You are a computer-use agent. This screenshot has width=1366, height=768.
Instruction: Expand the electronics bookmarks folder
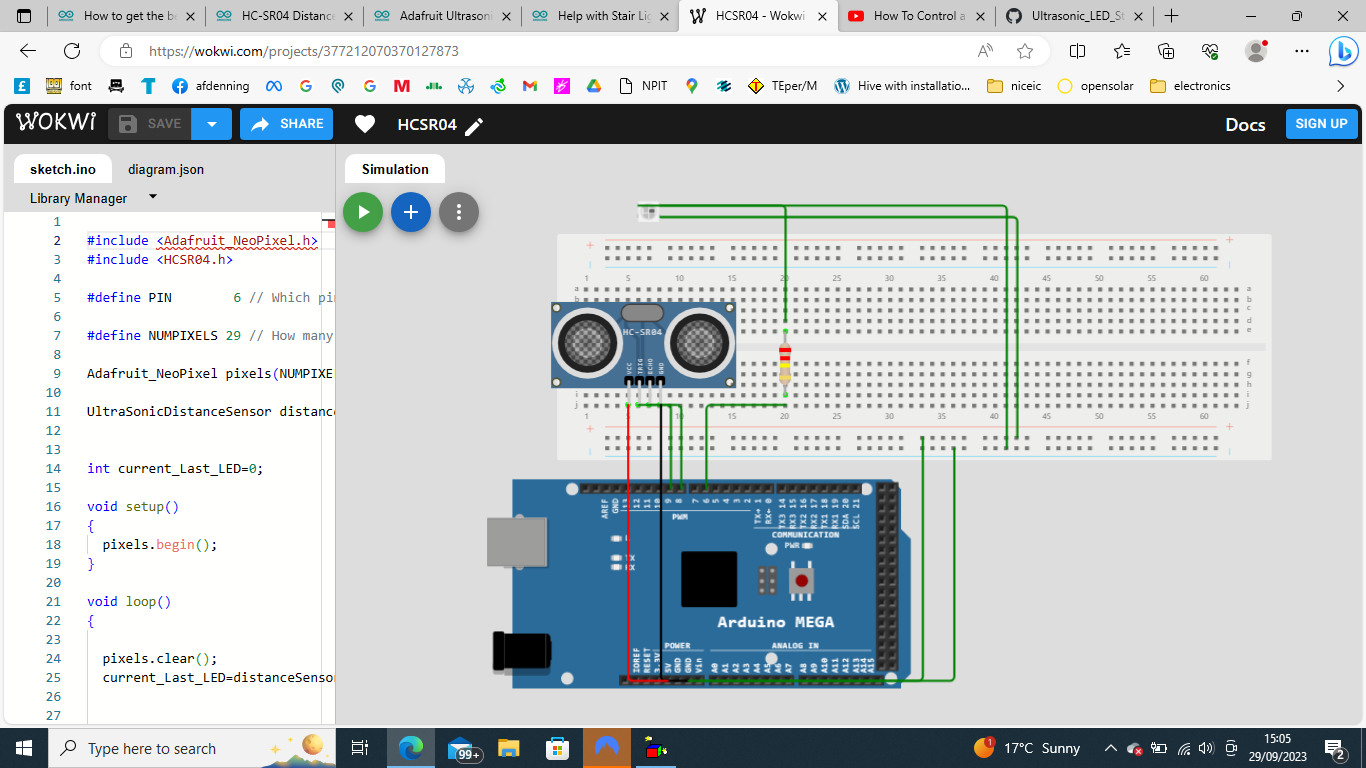pos(1190,86)
